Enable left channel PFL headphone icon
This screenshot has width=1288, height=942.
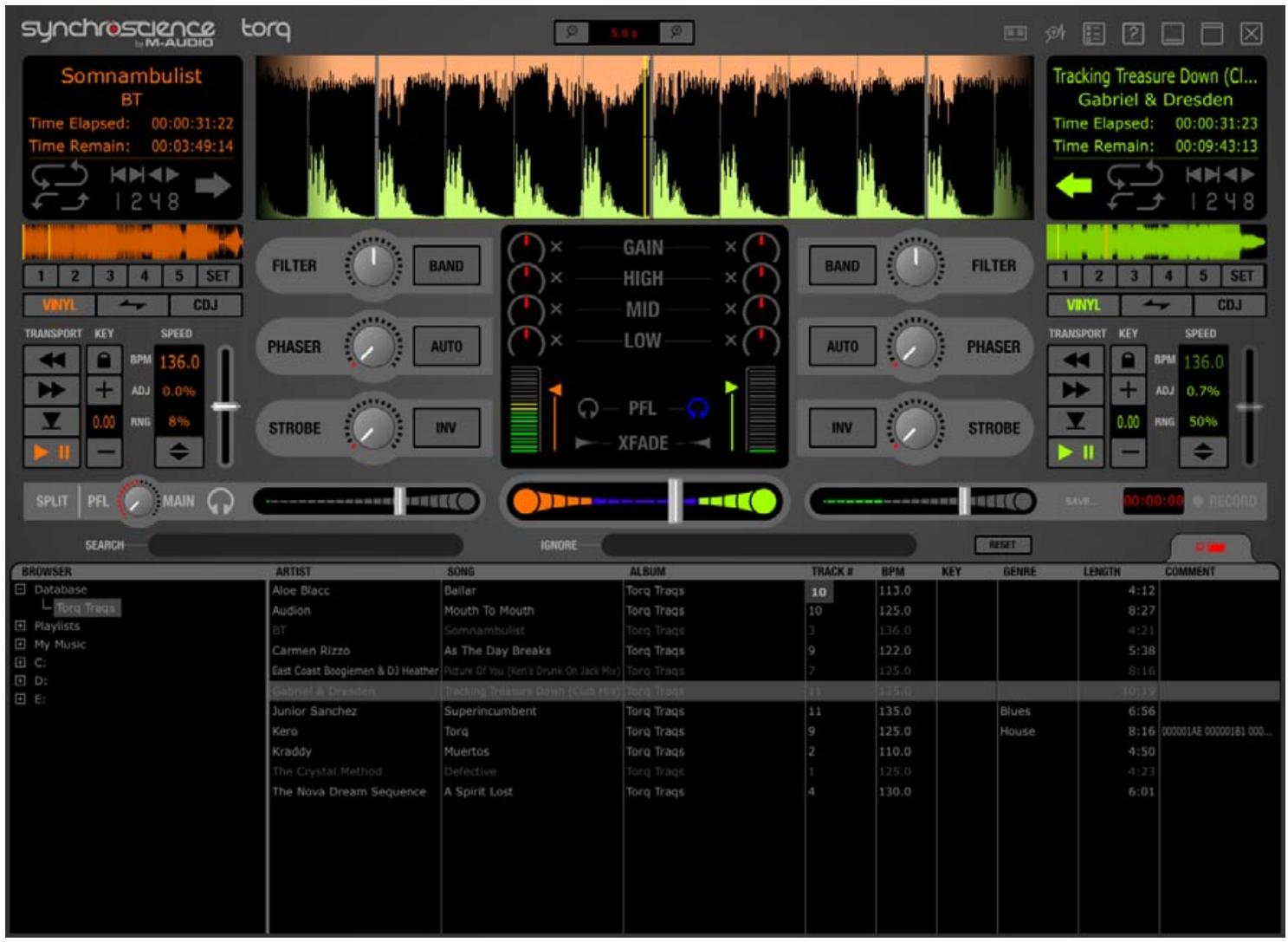(x=588, y=409)
